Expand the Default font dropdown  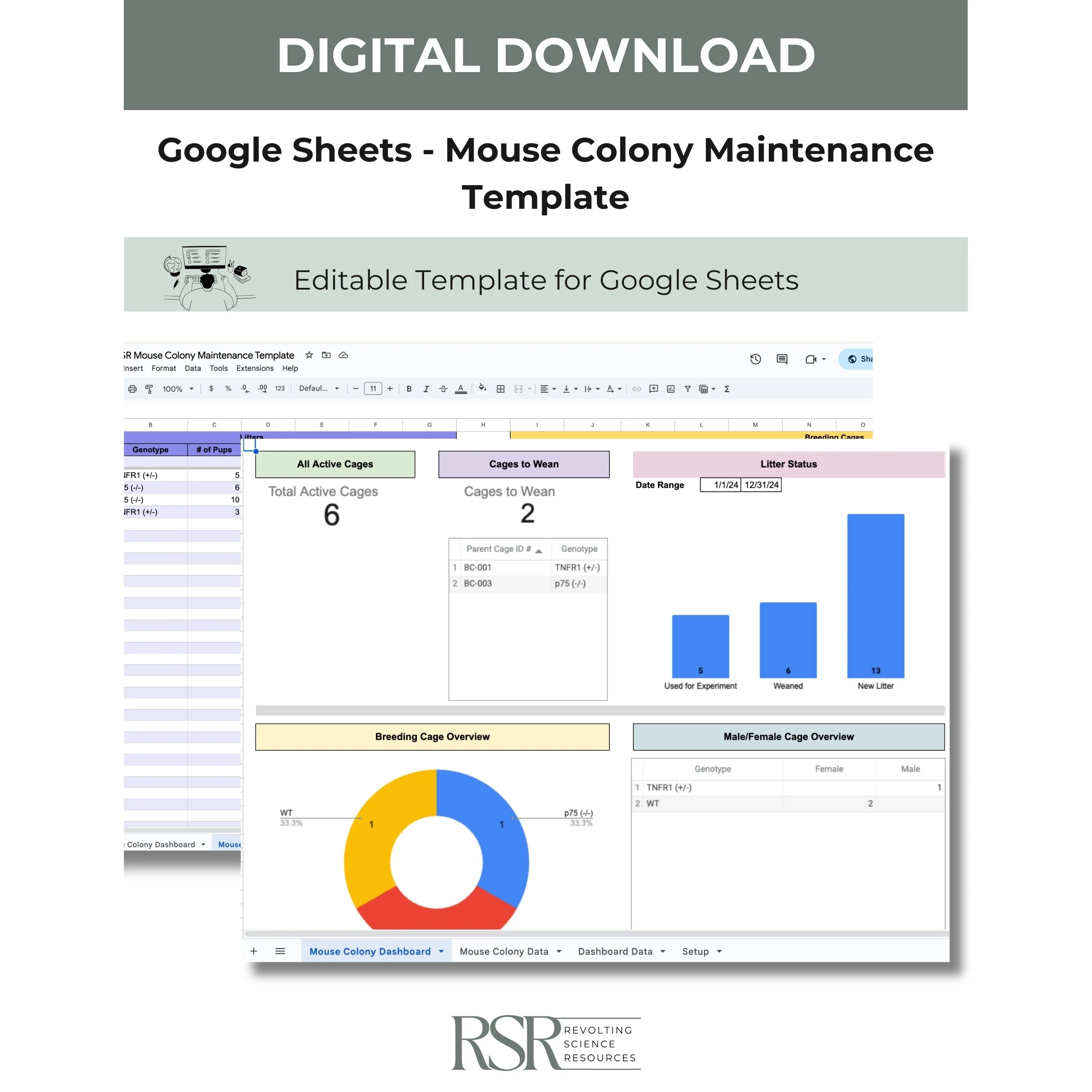click(x=319, y=388)
